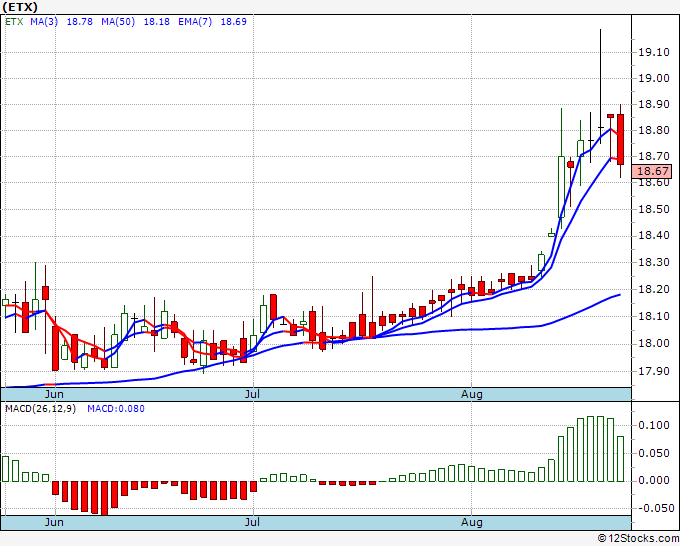Click the MA(3) legend label
Image resolution: width=680 pixels, height=546 pixels.
pyautogui.click(x=44, y=22)
